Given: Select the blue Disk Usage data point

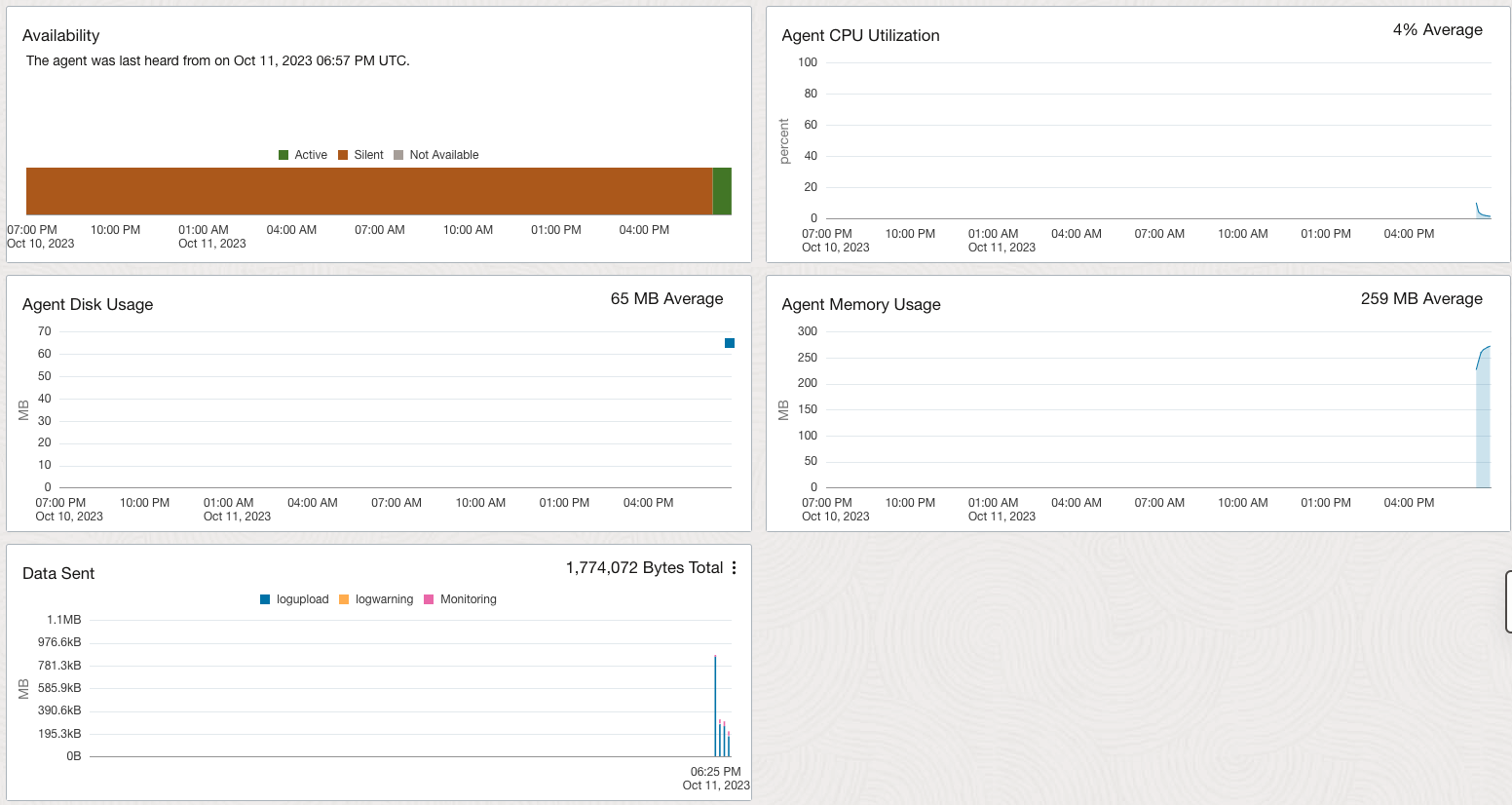Looking at the screenshot, I should pos(730,343).
